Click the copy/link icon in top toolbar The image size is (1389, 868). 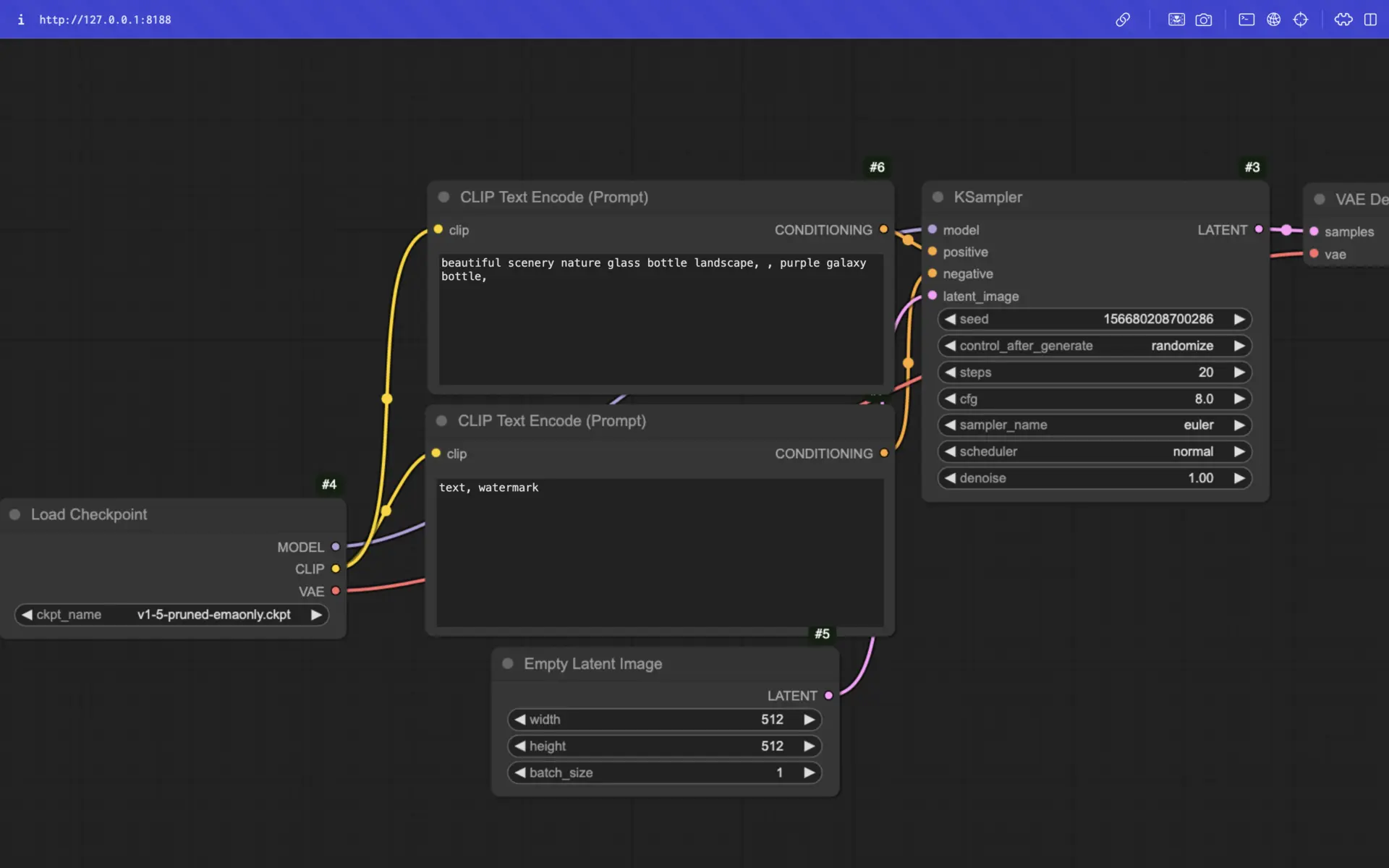[x=1123, y=19]
